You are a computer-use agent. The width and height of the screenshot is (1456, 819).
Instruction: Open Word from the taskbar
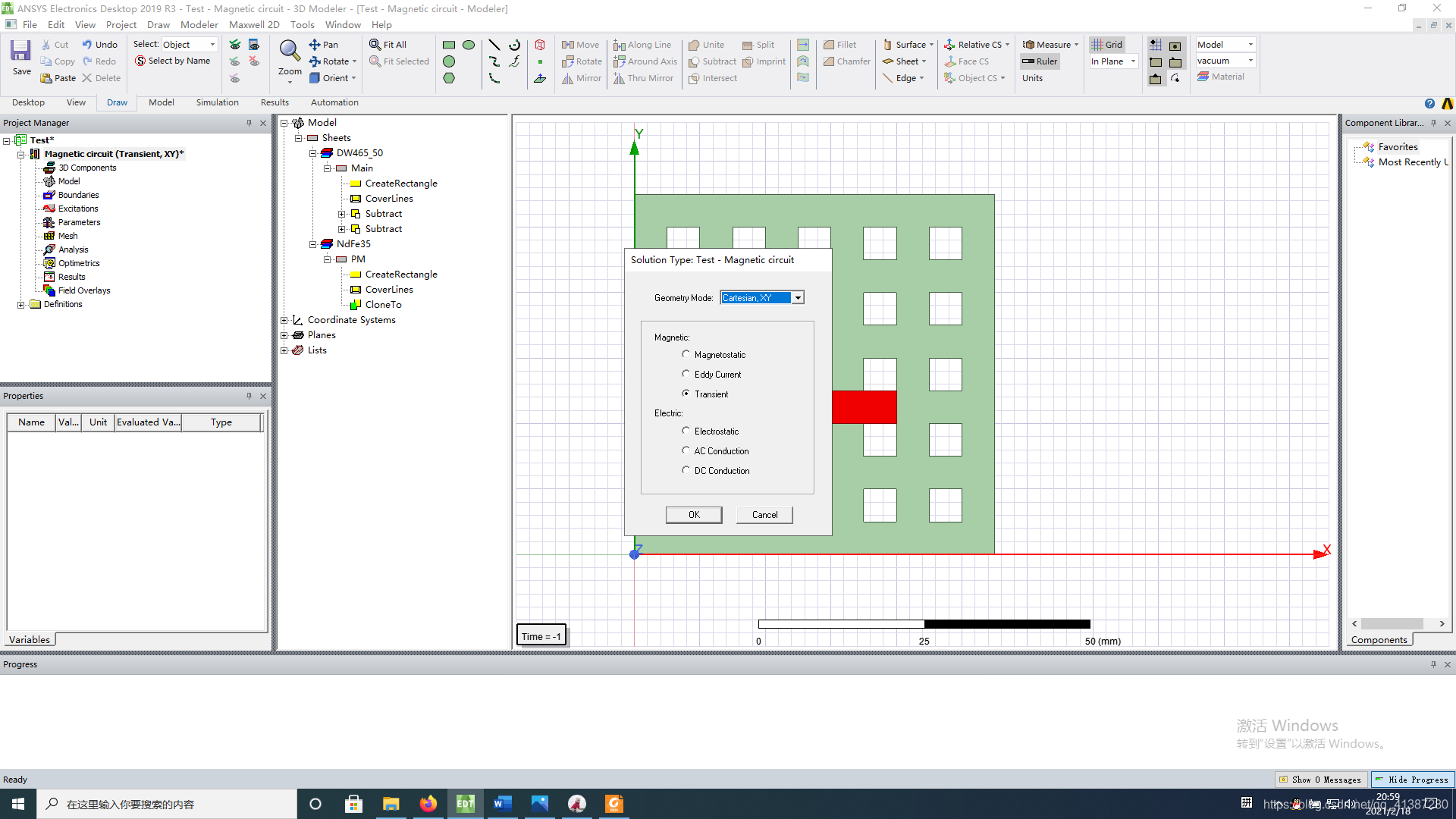pos(502,804)
